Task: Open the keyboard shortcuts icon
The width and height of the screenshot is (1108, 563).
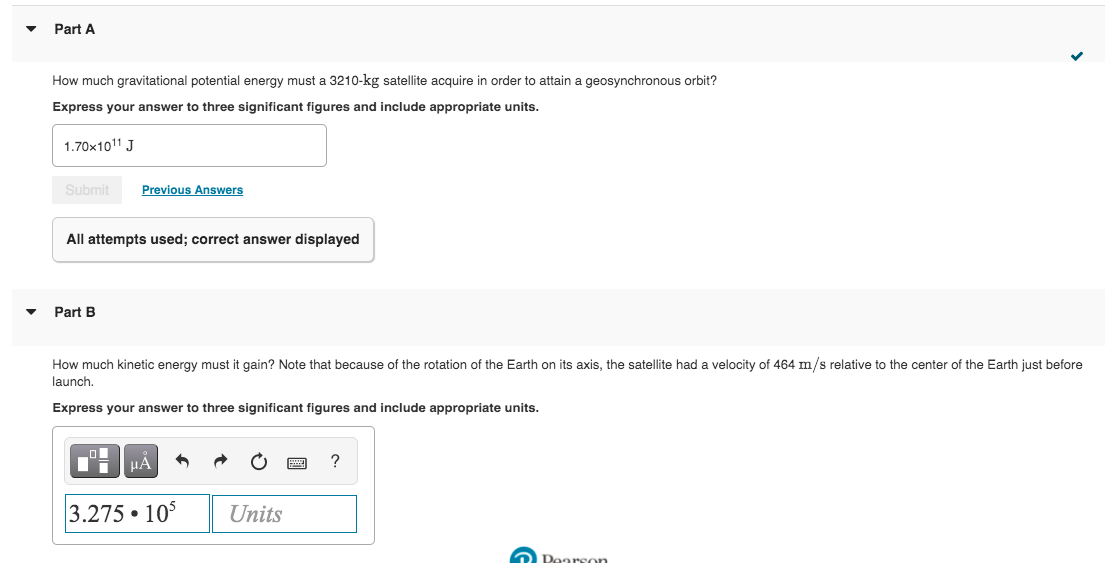Action: [297, 463]
